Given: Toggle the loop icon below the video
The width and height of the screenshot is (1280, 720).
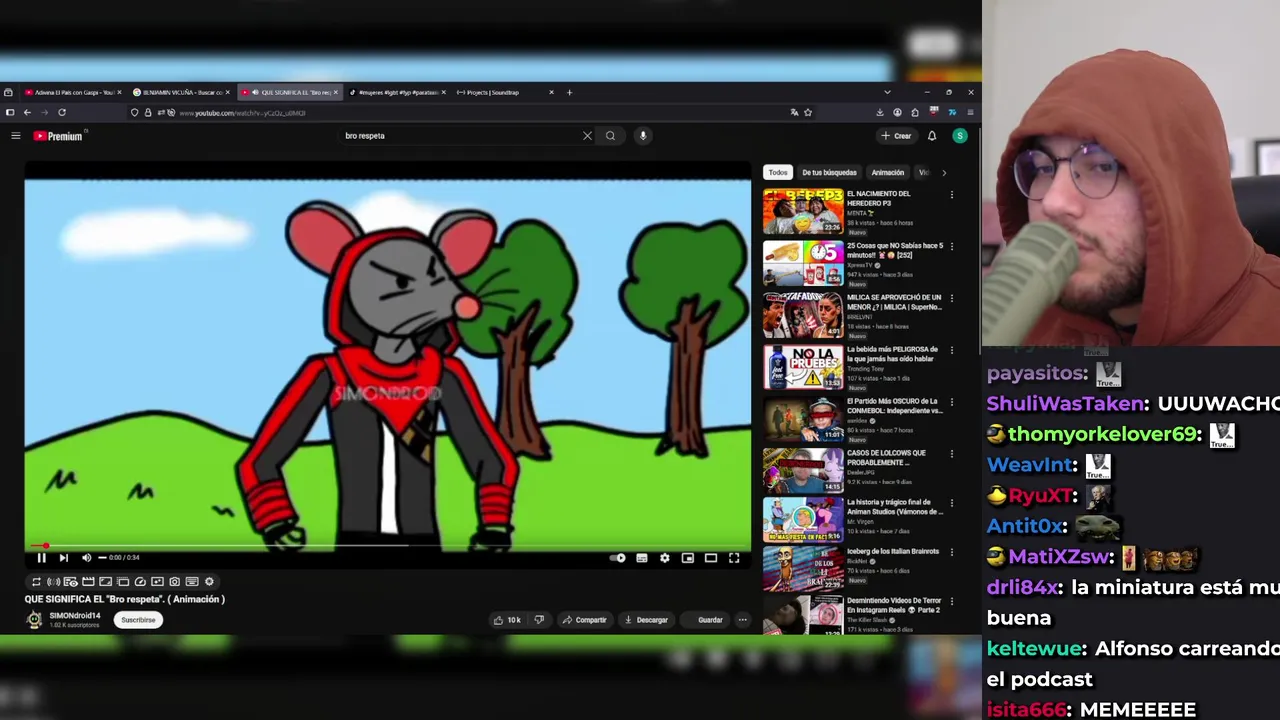Looking at the screenshot, I should point(36,582).
